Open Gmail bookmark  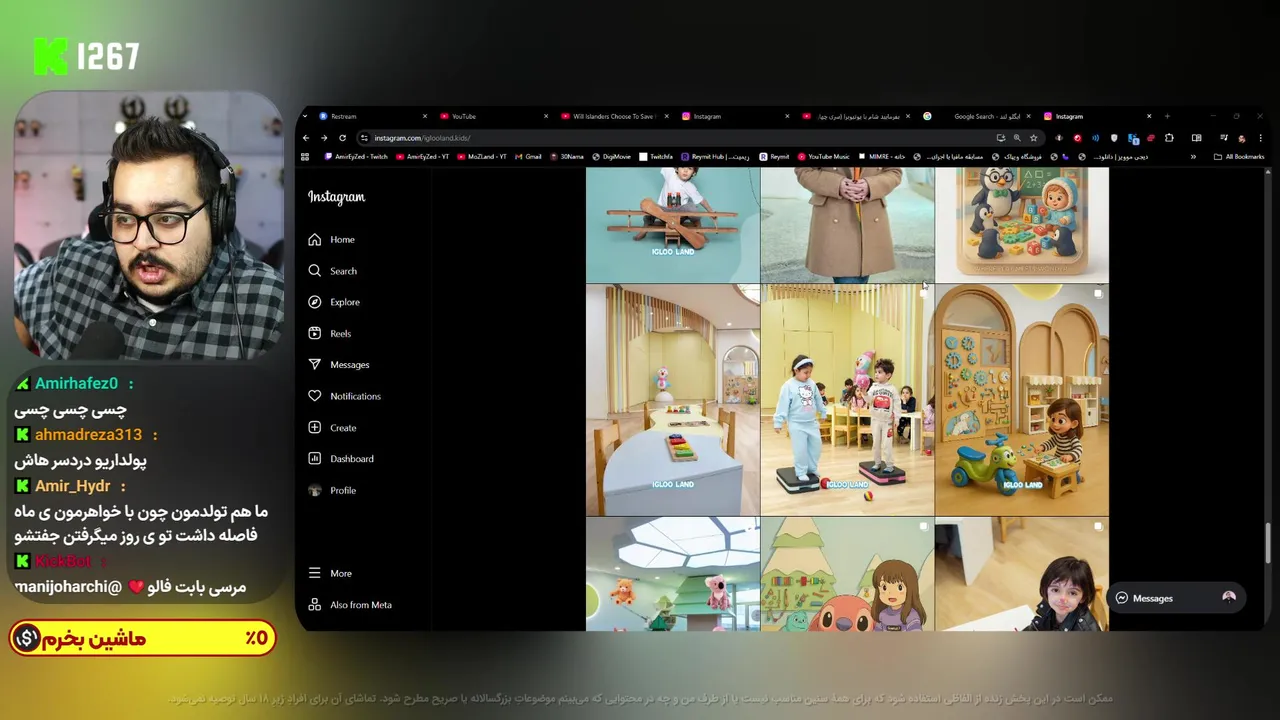(528, 157)
